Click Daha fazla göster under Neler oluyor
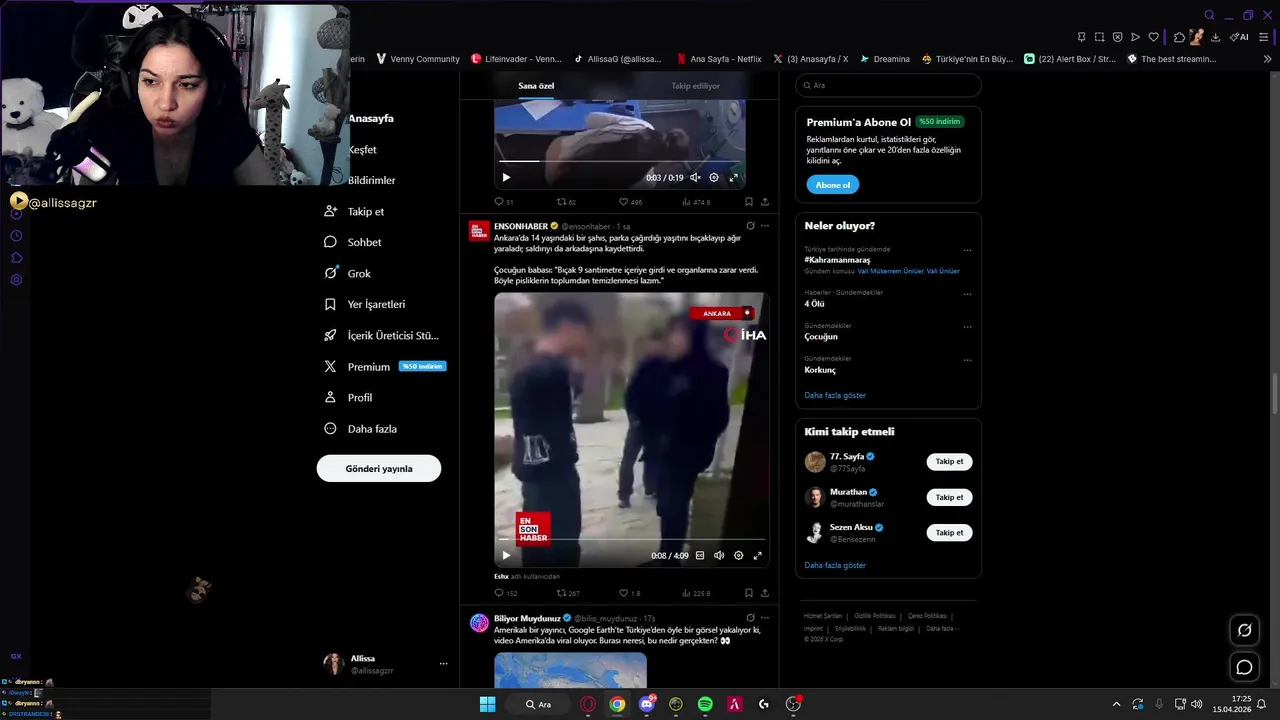 click(835, 395)
